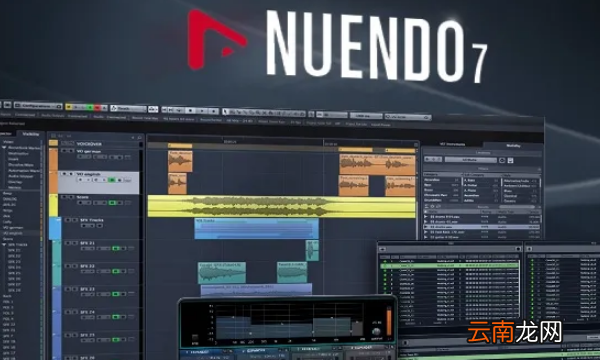Click the green toolbar state button
Image resolution: width=600 pixels, height=360 pixels.
tap(90, 108)
